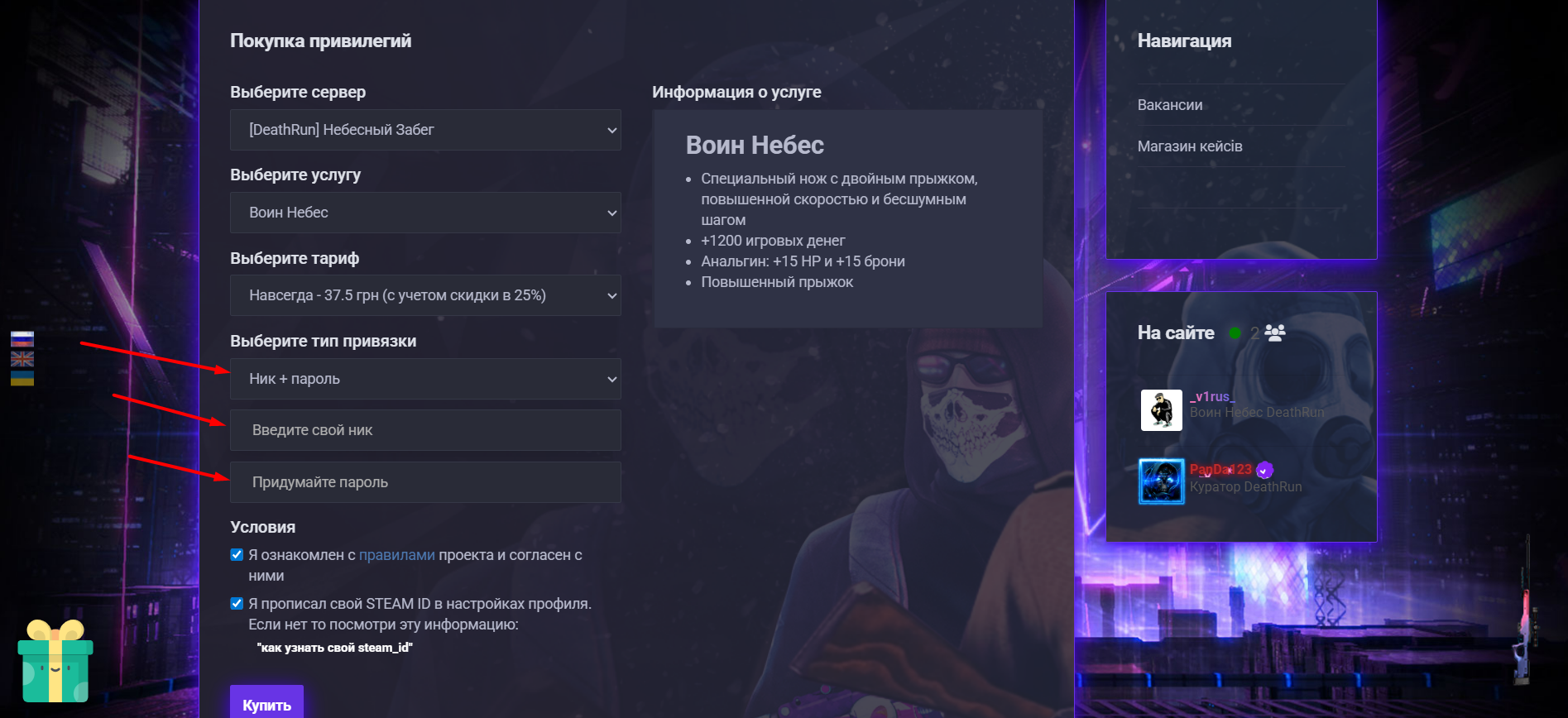This screenshot has width=1568, height=718.
Task: Expand the tariff dropdown Навсегда 37.5 грн
Action: coord(425,295)
